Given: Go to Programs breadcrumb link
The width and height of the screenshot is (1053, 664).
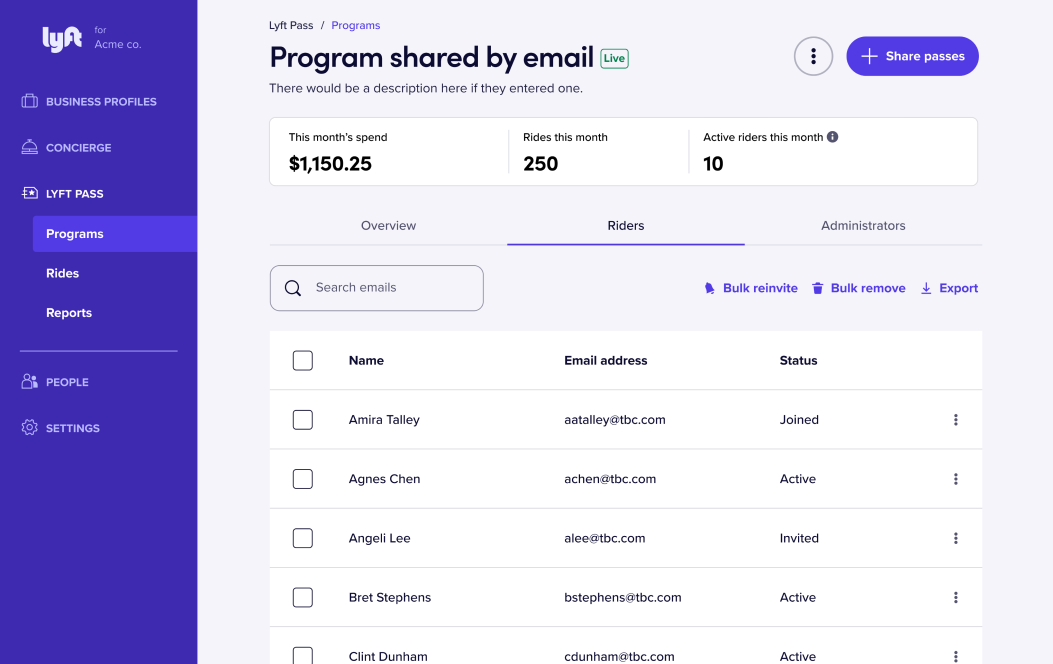Looking at the screenshot, I should tap(355, 25).
